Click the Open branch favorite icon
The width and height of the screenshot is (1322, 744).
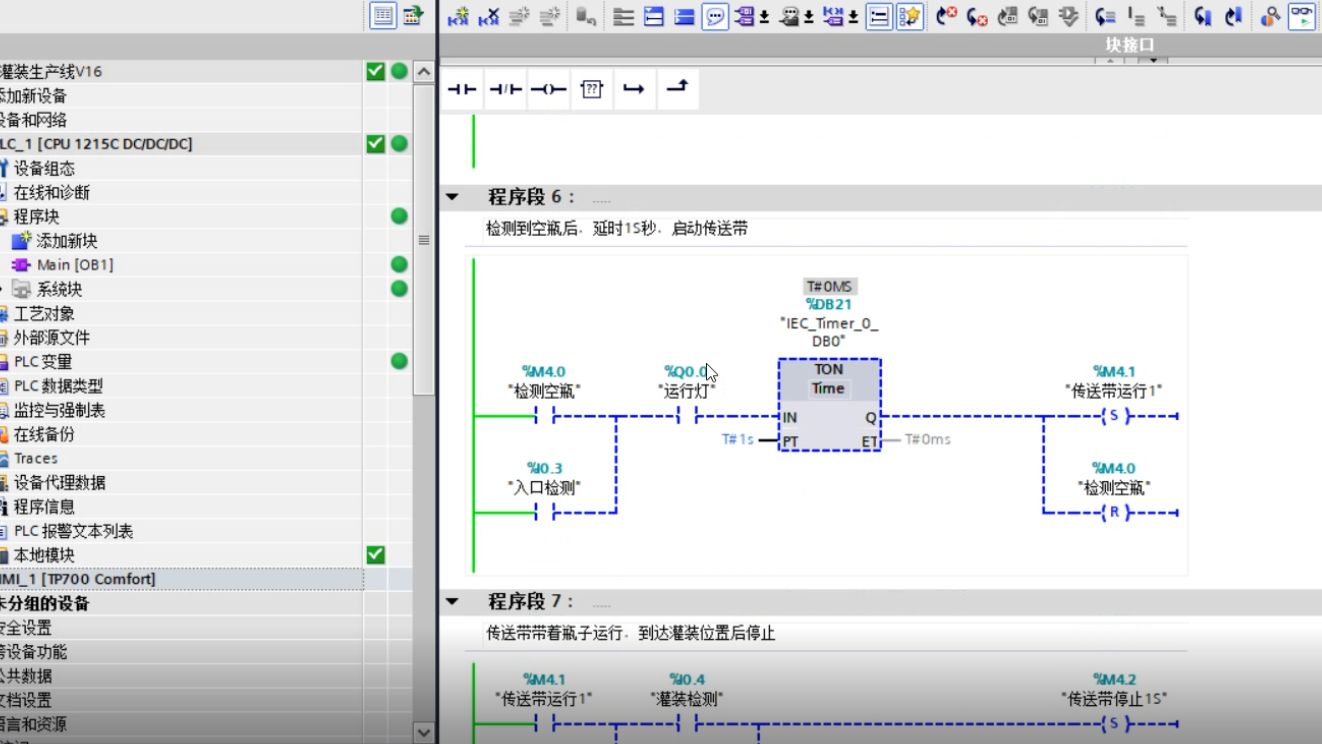click(634, 89)
